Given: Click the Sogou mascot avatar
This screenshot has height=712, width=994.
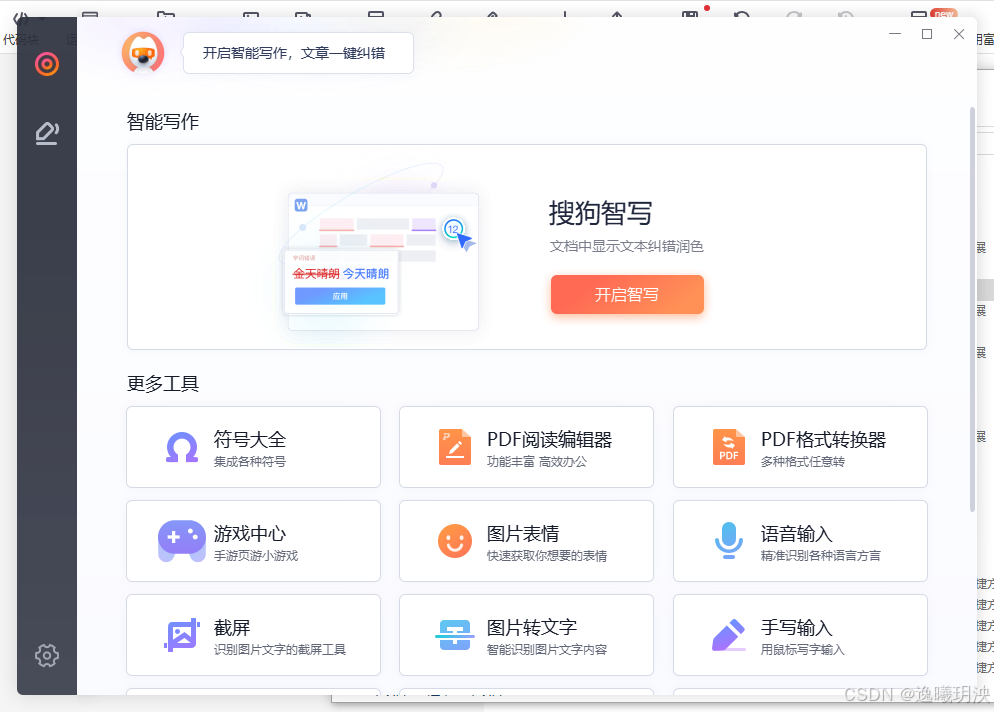Looking at the screenshot, I should pyautogui.click(x=143, y=53).
